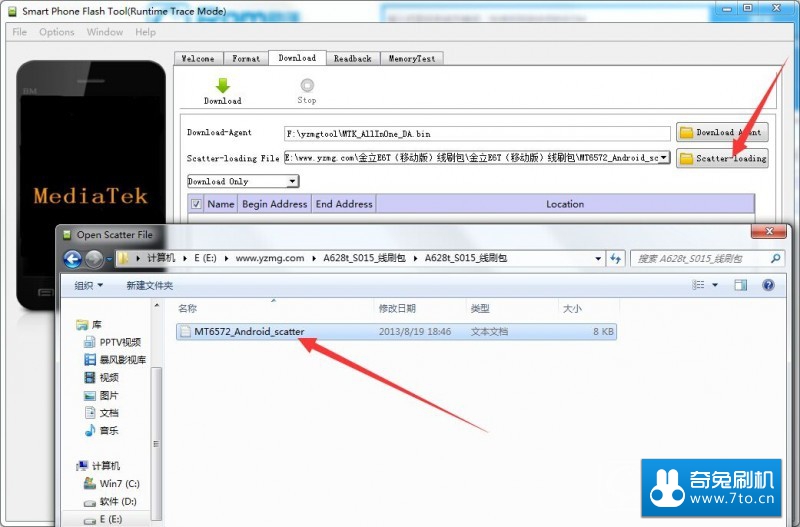The height and width of the screenshot is (527, 800).
Task: Expand the address bar history dropdown
Action: click(x=597, y=259)
